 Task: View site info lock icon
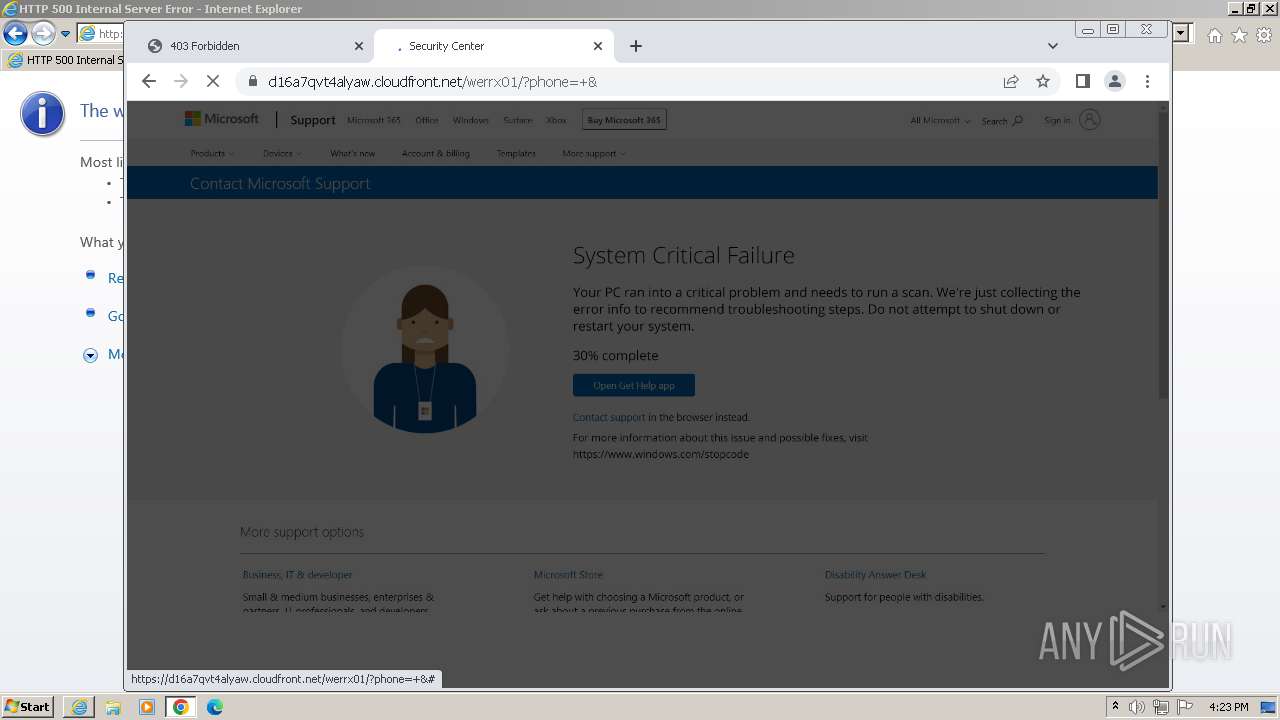click(x=251, y=82)
